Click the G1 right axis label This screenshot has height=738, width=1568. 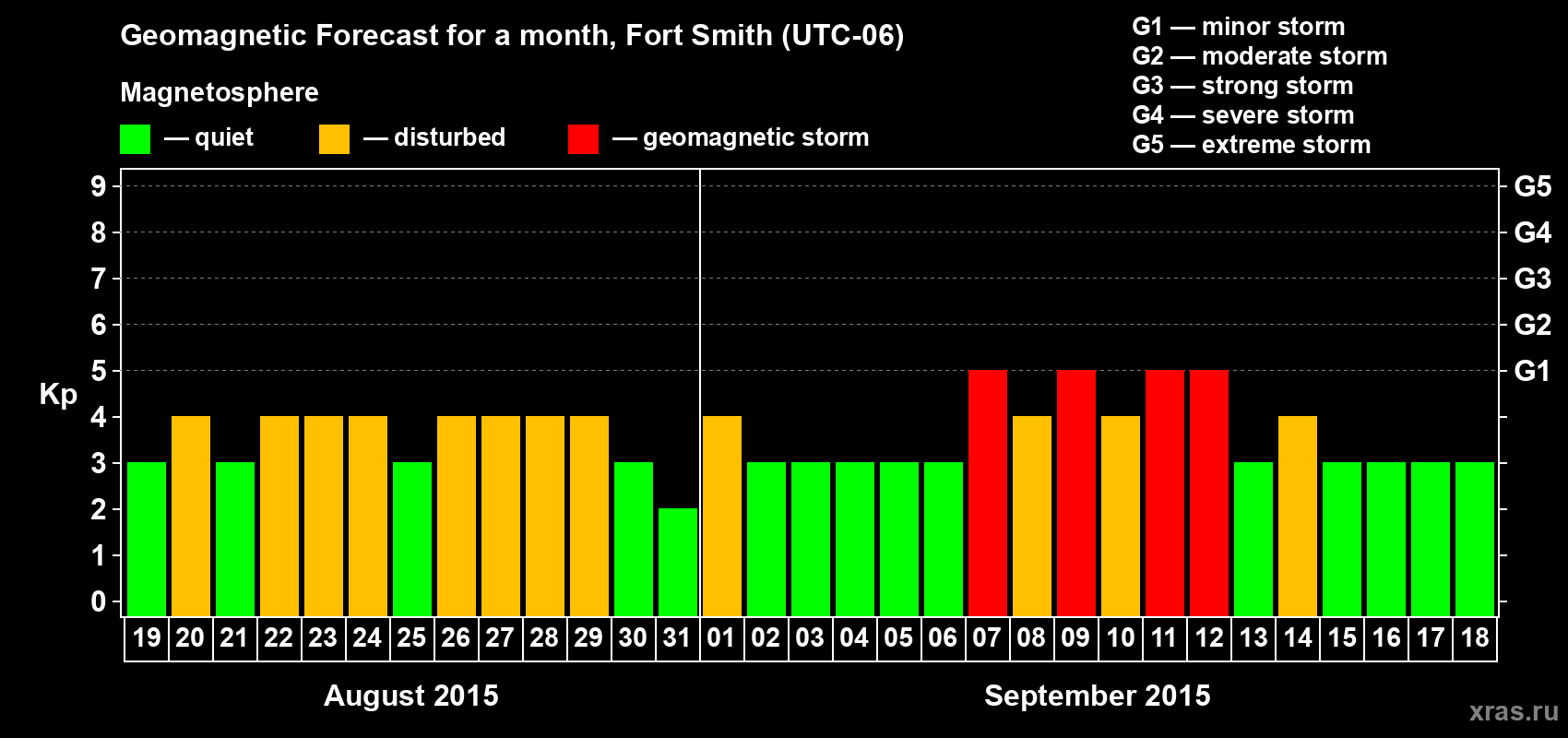1533,371
